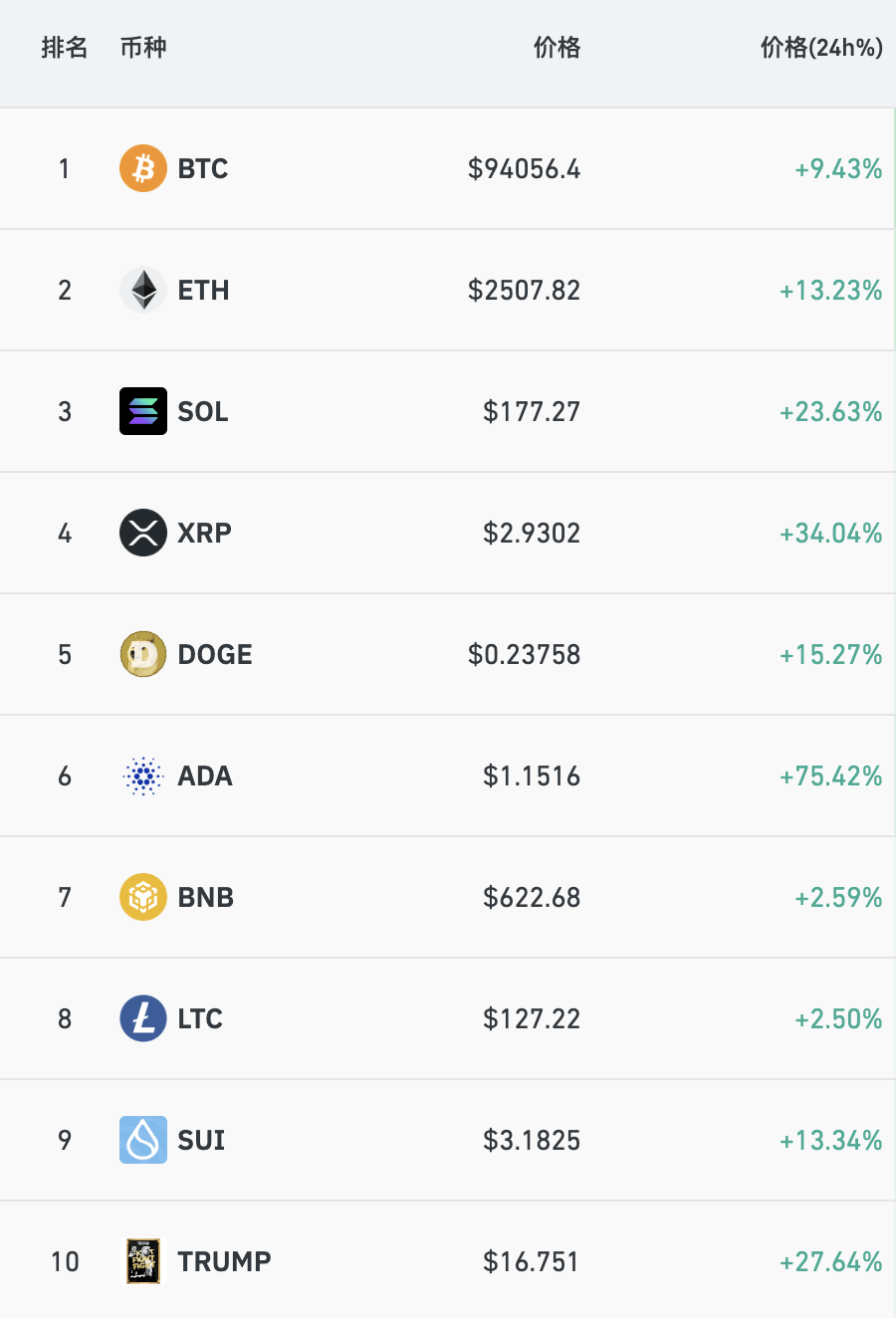Image resolution: width=896 pixels, height=1318 pixels.
Task: Click the 币种 column header
Action: tap(143, 48)
